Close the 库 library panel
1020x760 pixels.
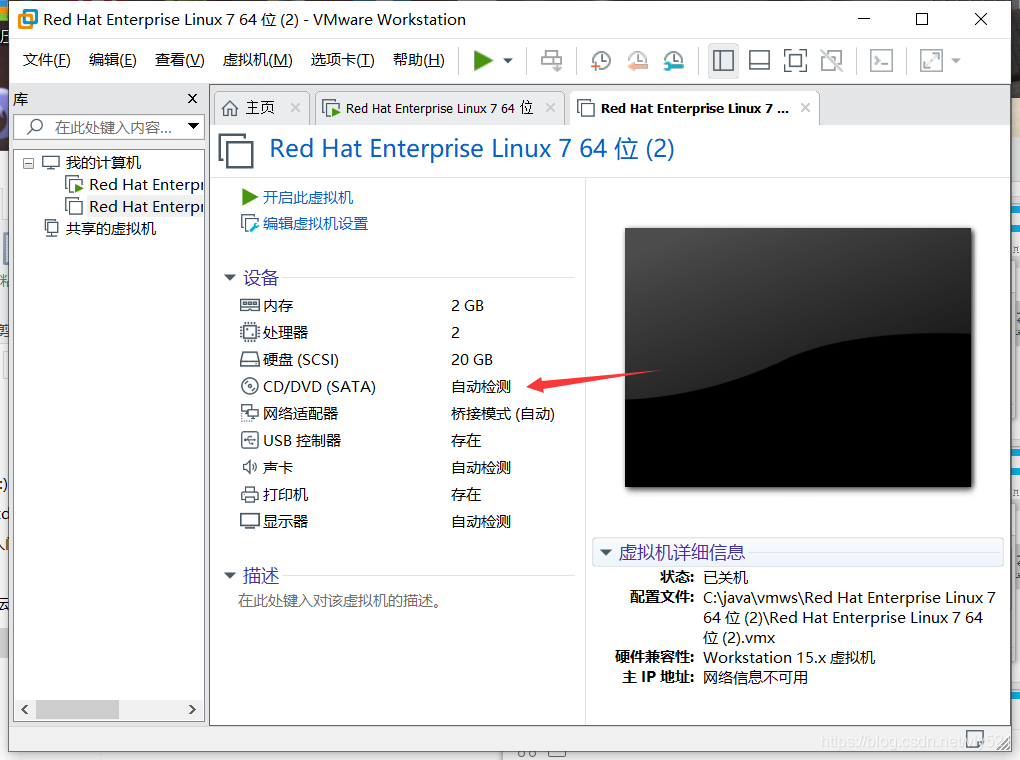pos(192,98)
